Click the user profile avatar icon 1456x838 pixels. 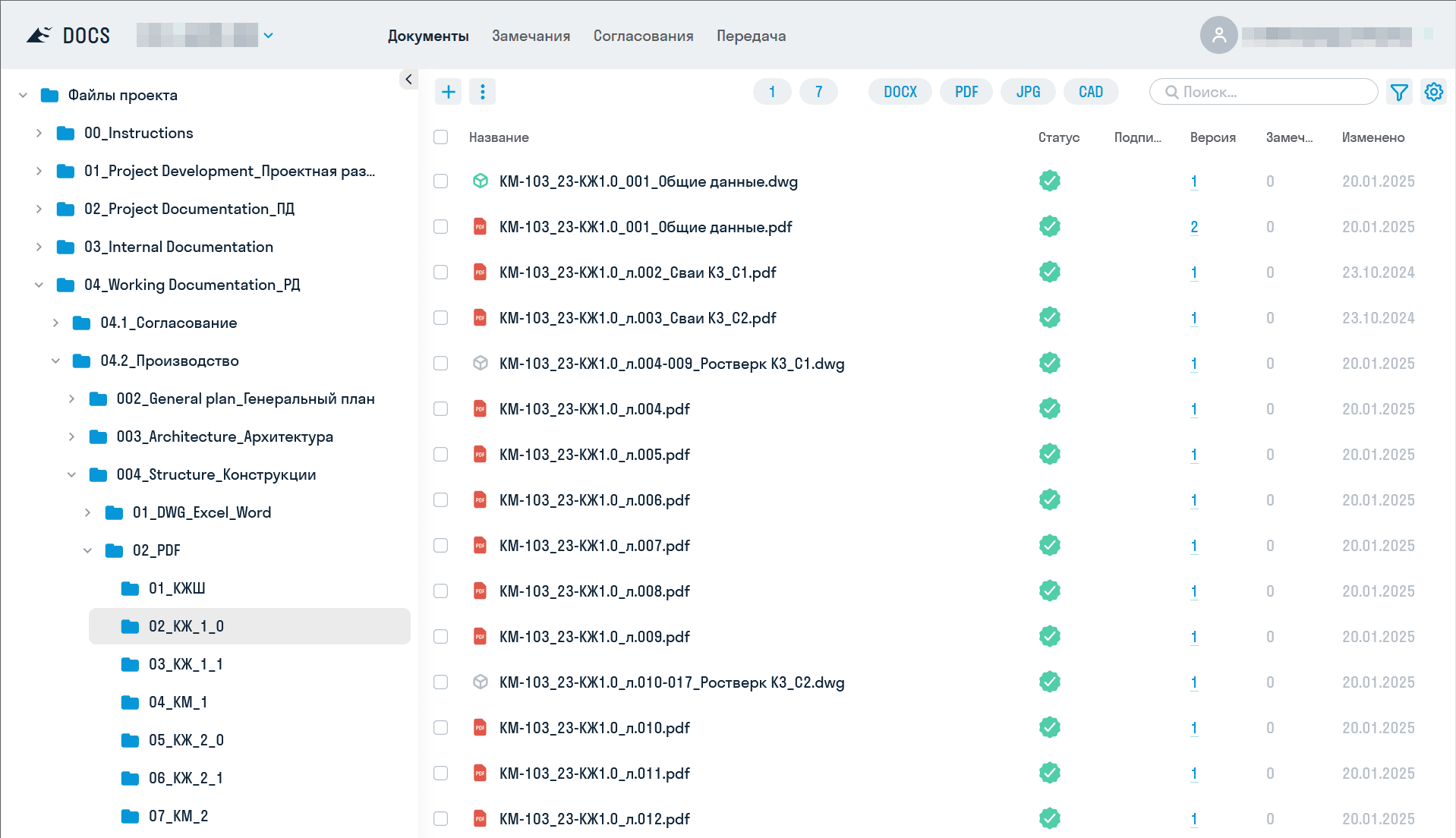[1218, 35]
